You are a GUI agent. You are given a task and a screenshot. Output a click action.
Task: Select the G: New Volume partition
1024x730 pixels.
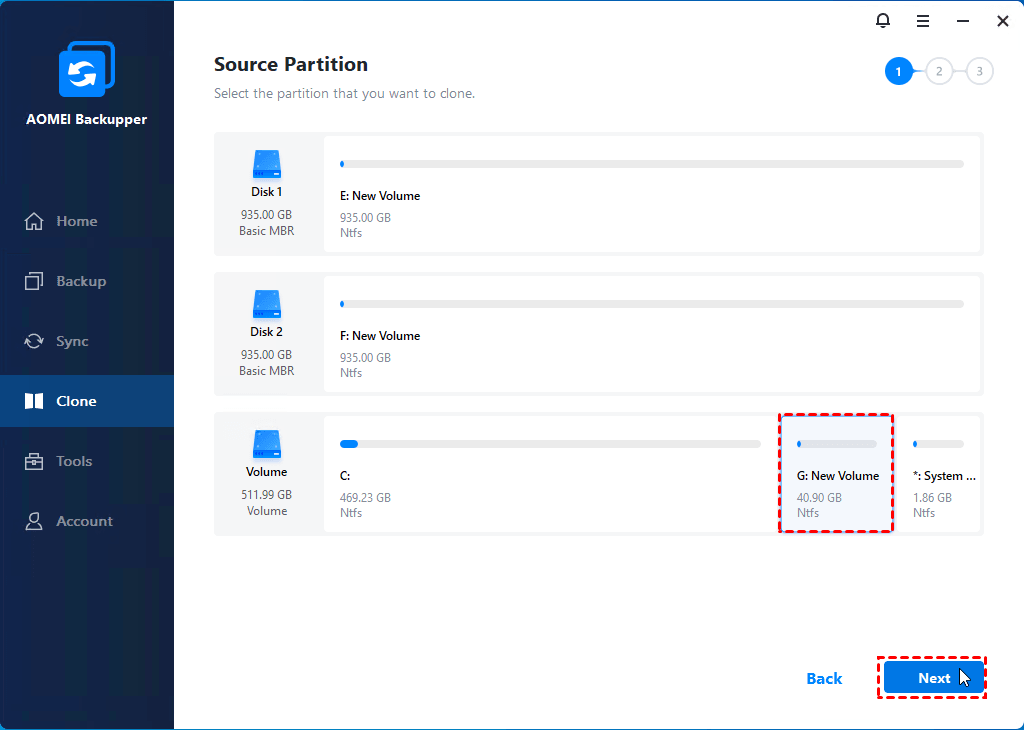pyautogui.click(x=836, y=474)
